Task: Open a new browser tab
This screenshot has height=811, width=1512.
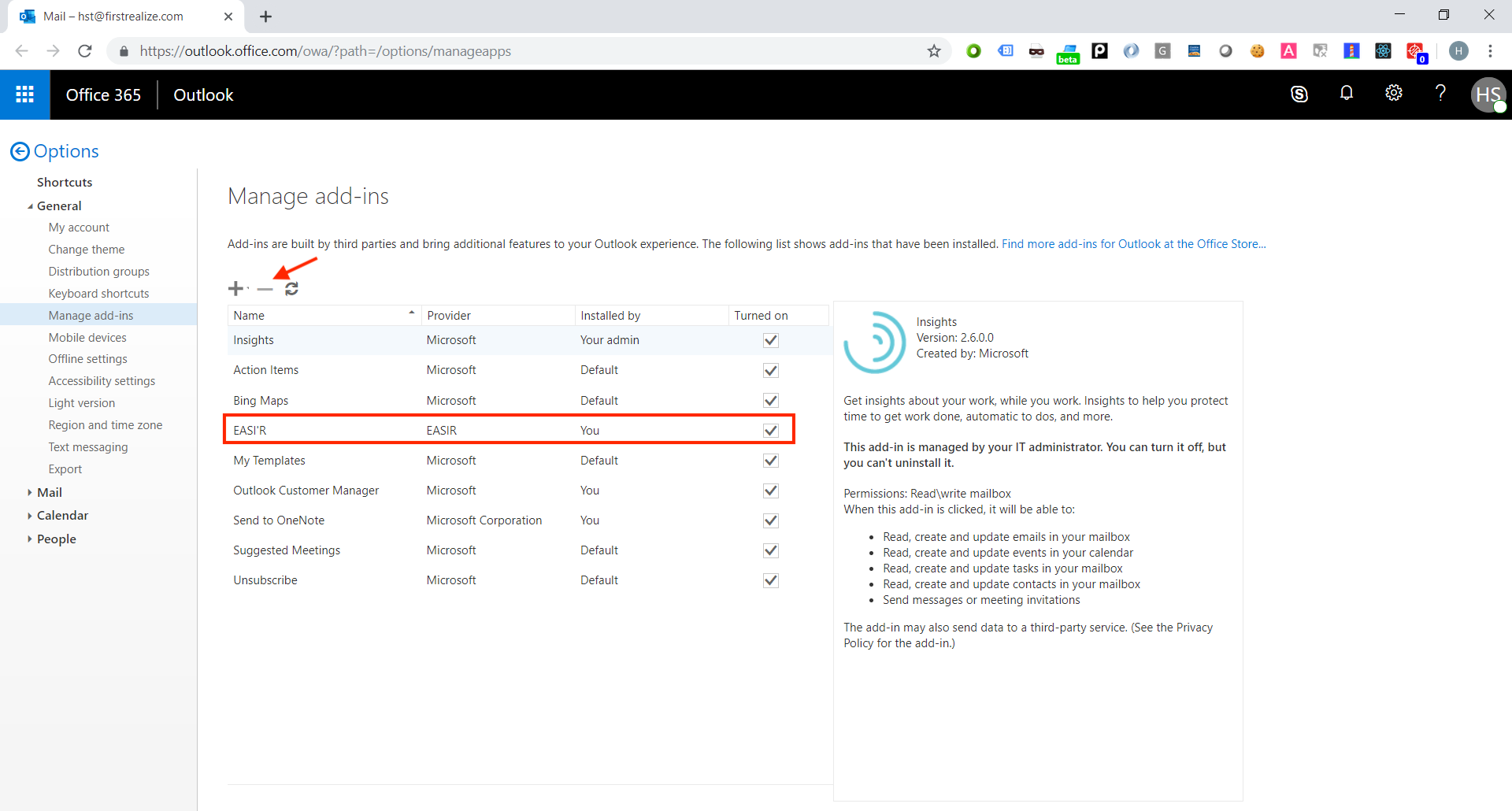Action: point(265,17)
